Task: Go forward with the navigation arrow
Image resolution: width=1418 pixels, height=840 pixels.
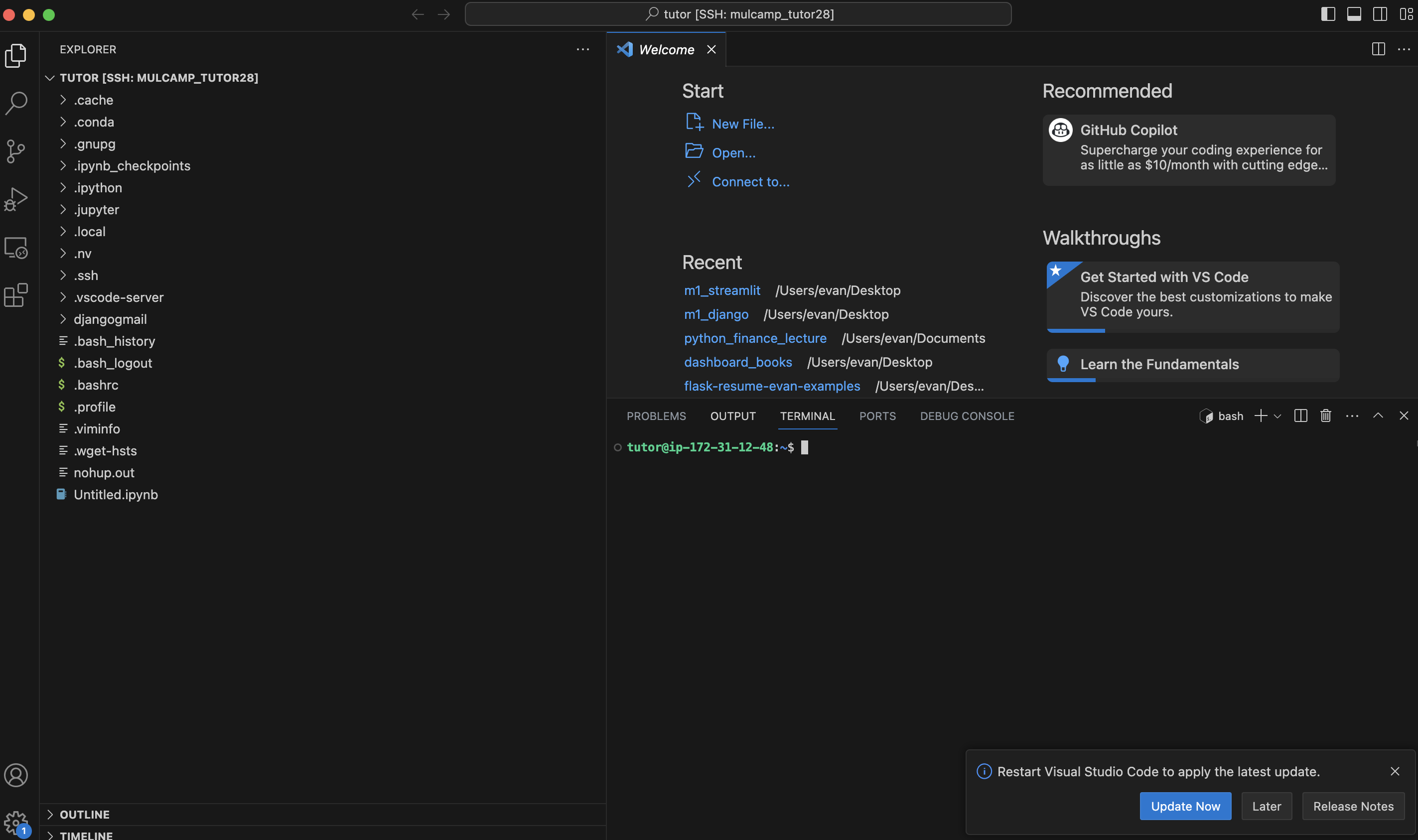Action: 444,14
